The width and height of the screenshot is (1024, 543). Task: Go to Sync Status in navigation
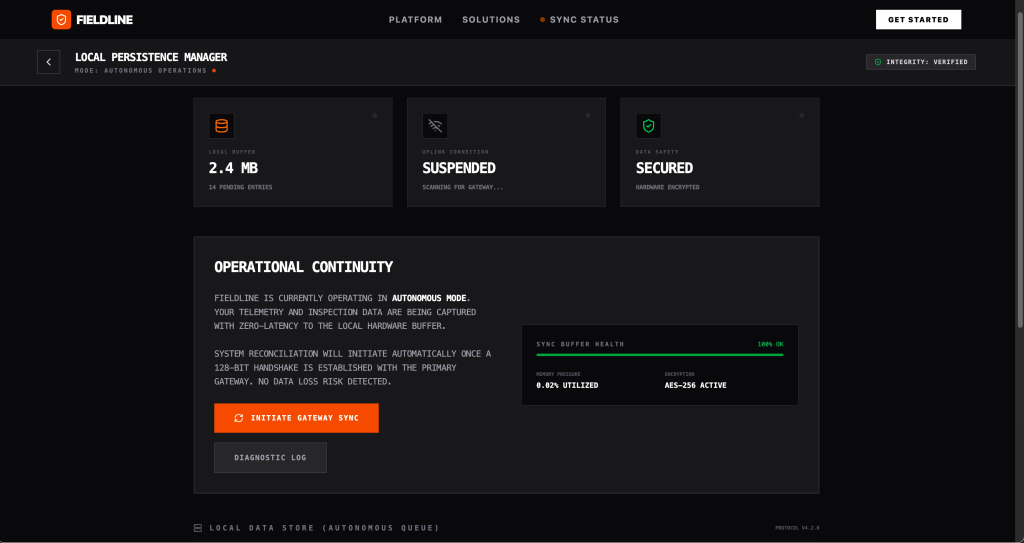point(583,20)
